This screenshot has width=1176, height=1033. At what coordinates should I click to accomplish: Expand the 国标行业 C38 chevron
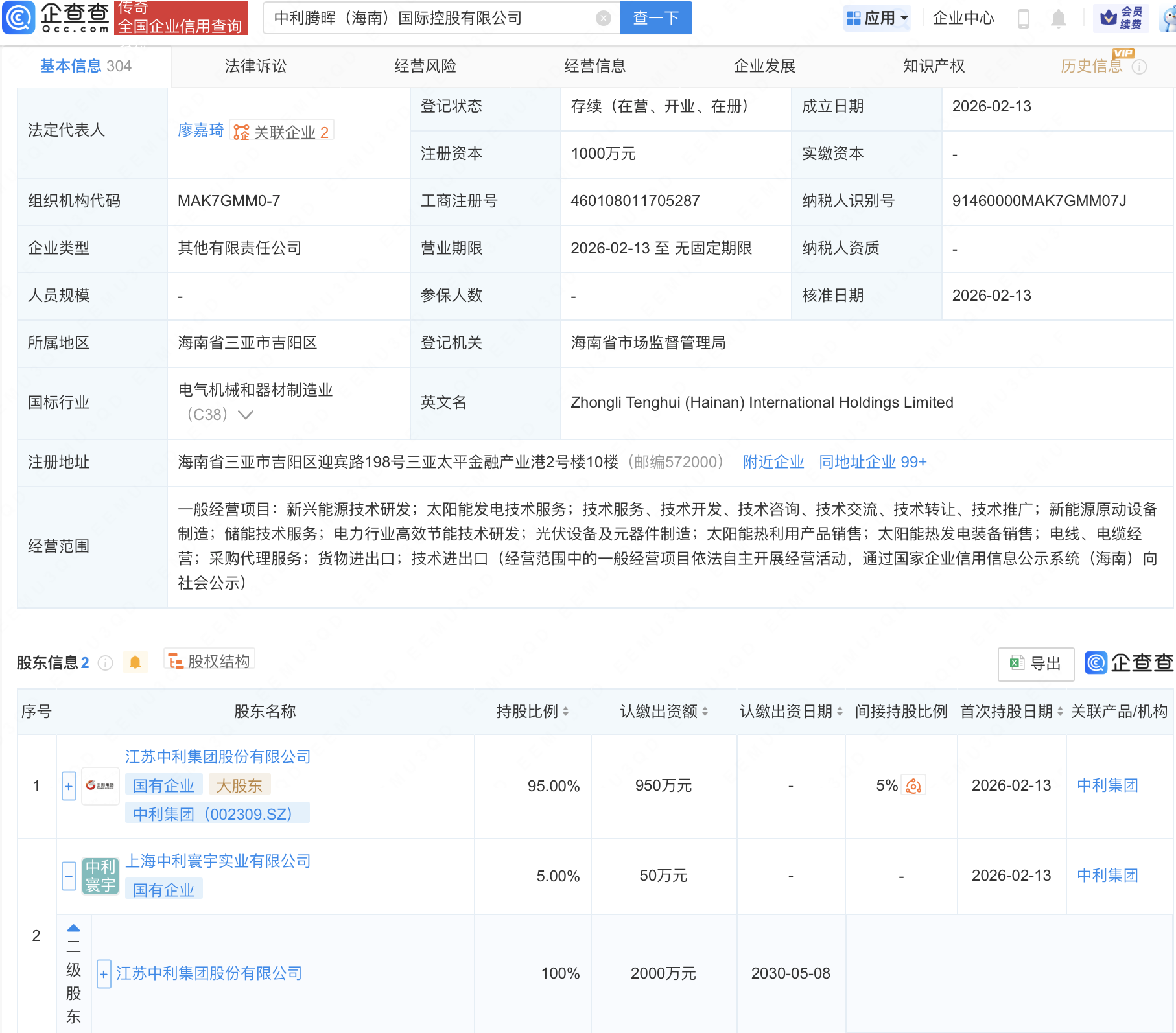(246, 415)
